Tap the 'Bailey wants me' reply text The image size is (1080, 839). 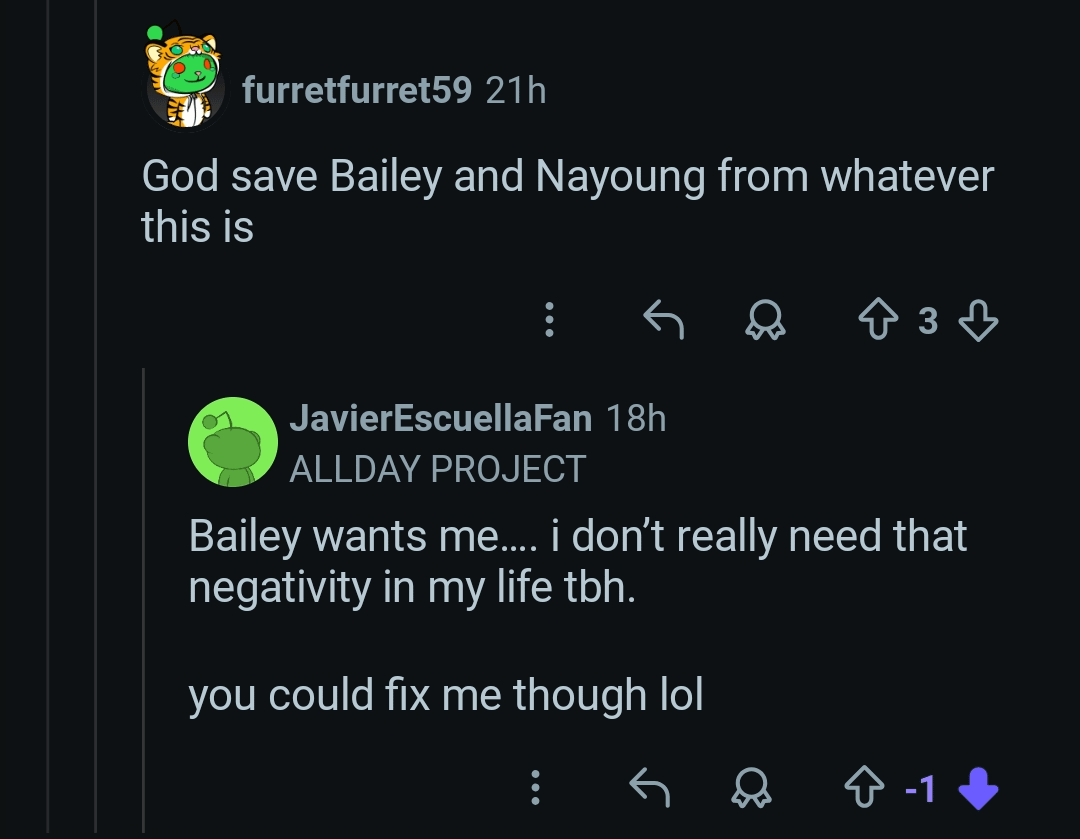pos(577,562)
